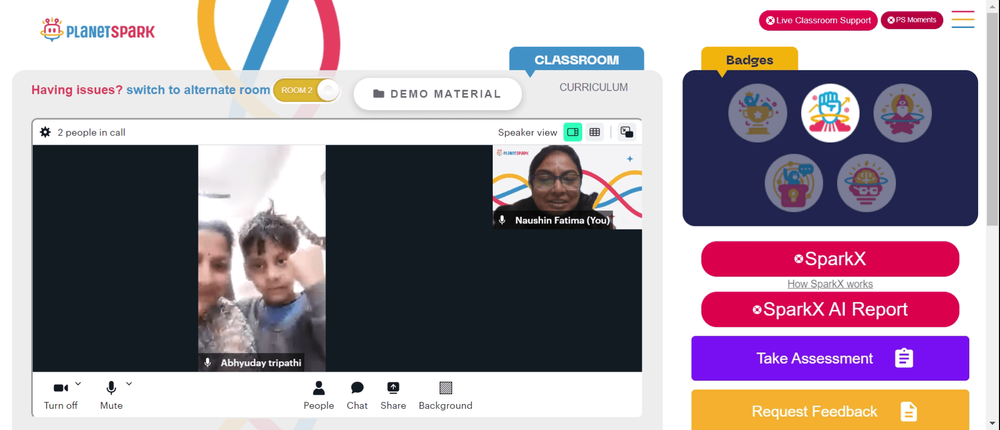Click the '2 people in call' text

pos(91,133)
